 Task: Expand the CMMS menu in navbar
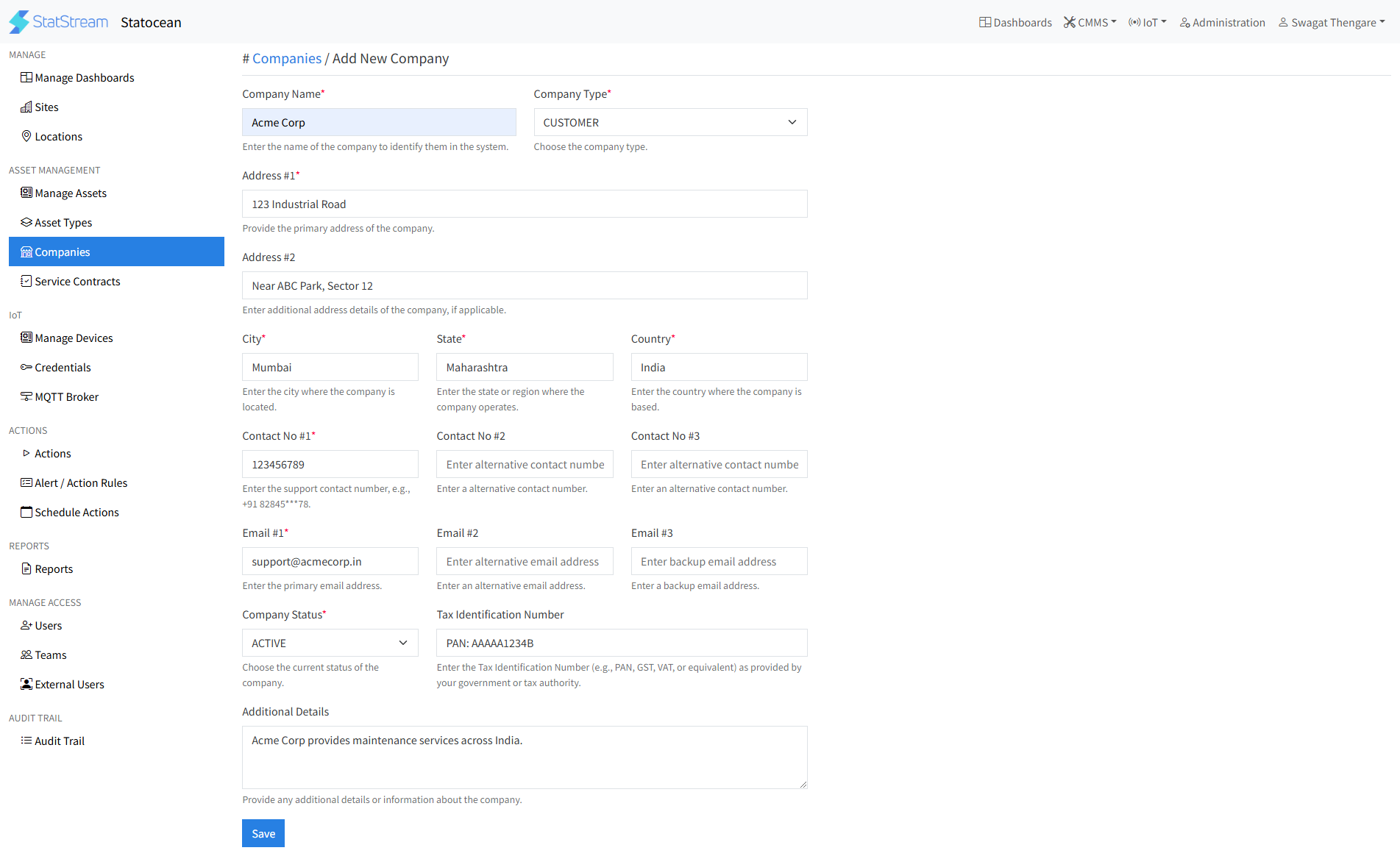pos(1090,23)
